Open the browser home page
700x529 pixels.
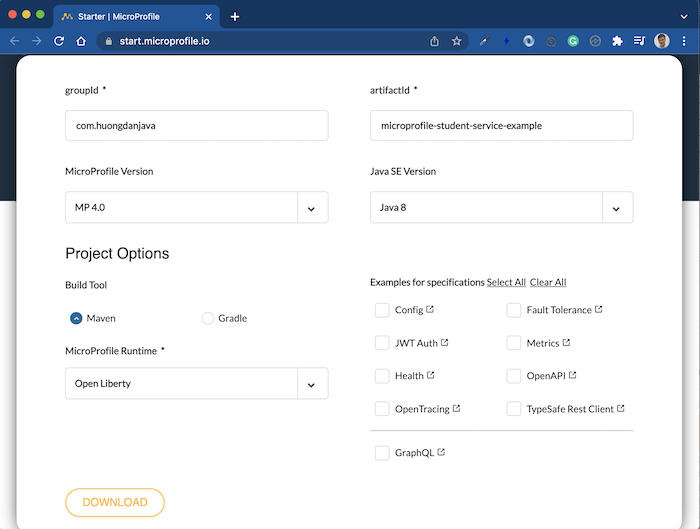pos(81,41)
